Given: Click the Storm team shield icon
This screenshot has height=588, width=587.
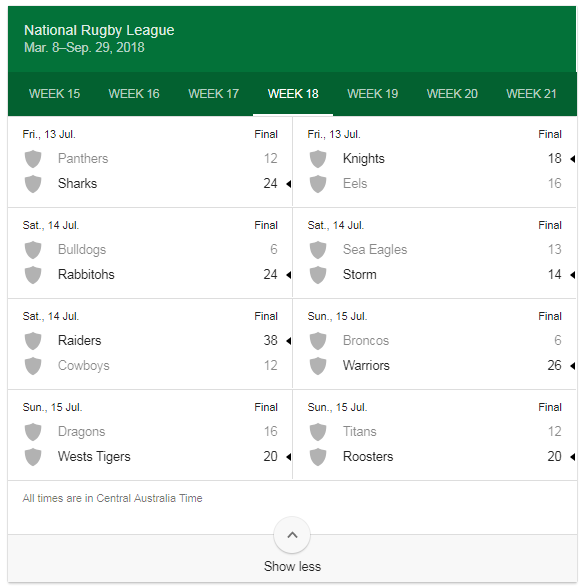Looking at the screenshot, I should [x=318, y=275].
